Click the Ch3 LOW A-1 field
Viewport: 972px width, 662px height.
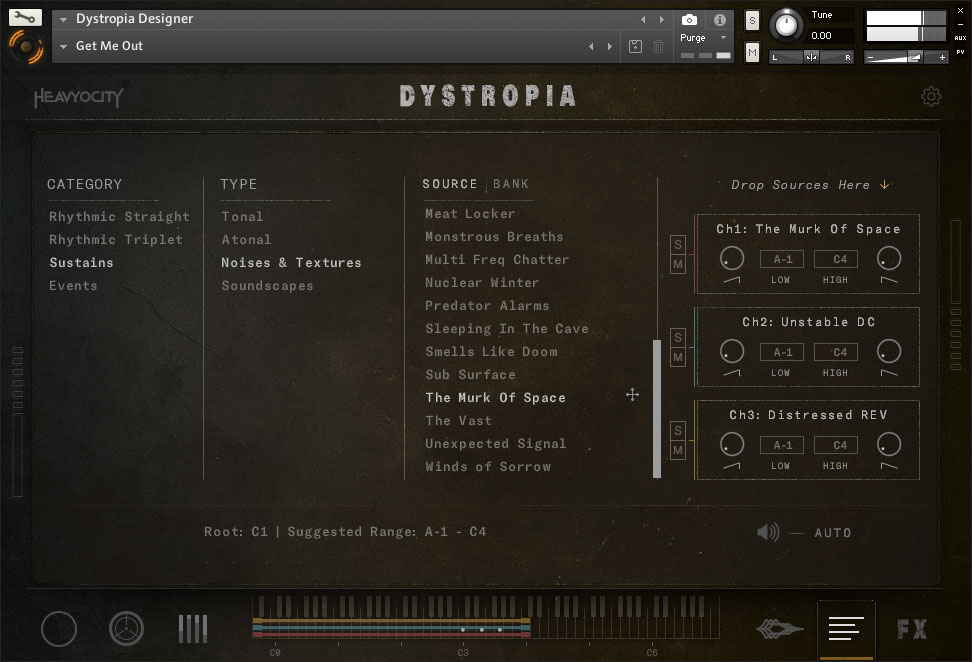(782, 445)
